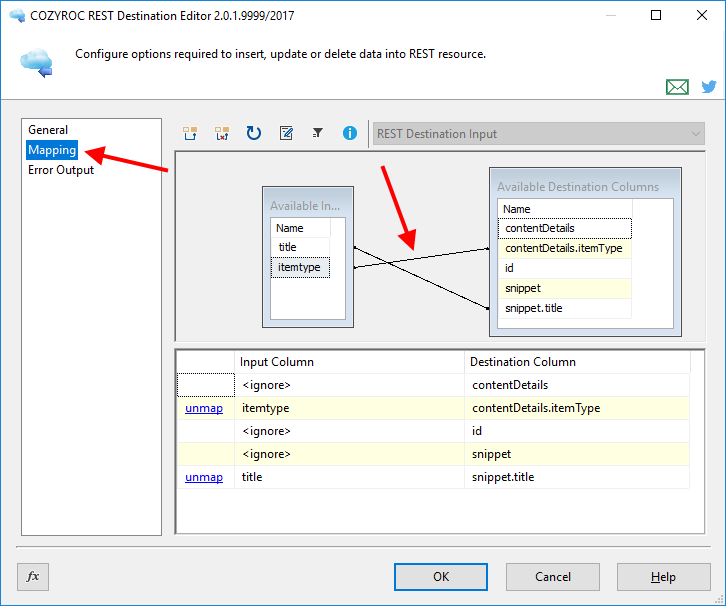This screenshot has height=606, width=726.
Task: Click the map all columns toolbar icon
Action: coord(190,133)
